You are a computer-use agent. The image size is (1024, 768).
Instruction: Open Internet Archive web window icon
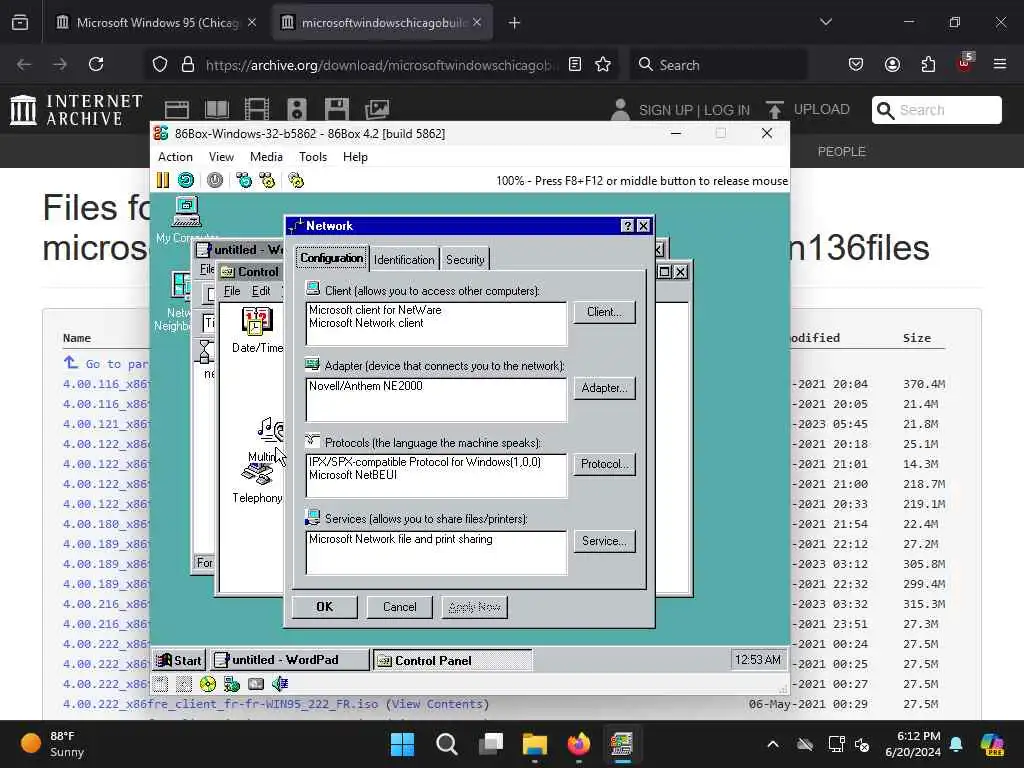[x=176, y=109]
